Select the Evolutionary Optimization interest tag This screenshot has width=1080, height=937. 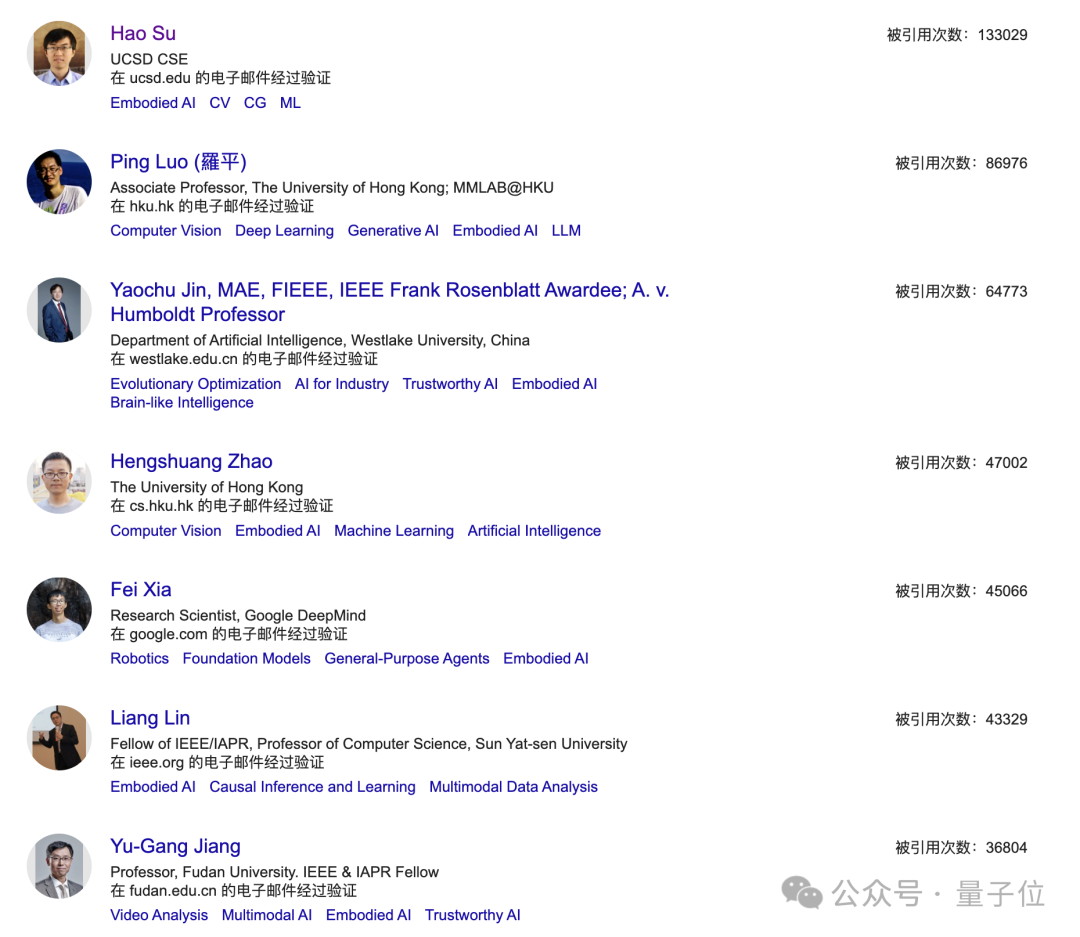point(196,384)
